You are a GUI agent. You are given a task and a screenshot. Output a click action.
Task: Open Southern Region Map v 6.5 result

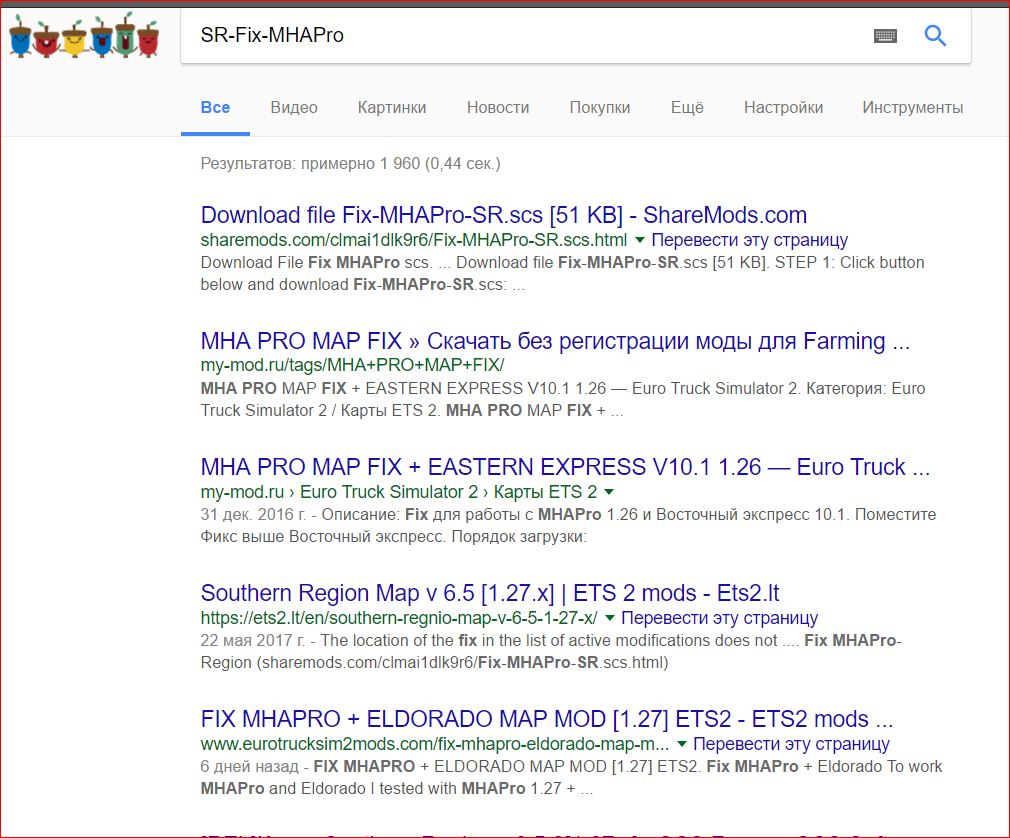490,593
